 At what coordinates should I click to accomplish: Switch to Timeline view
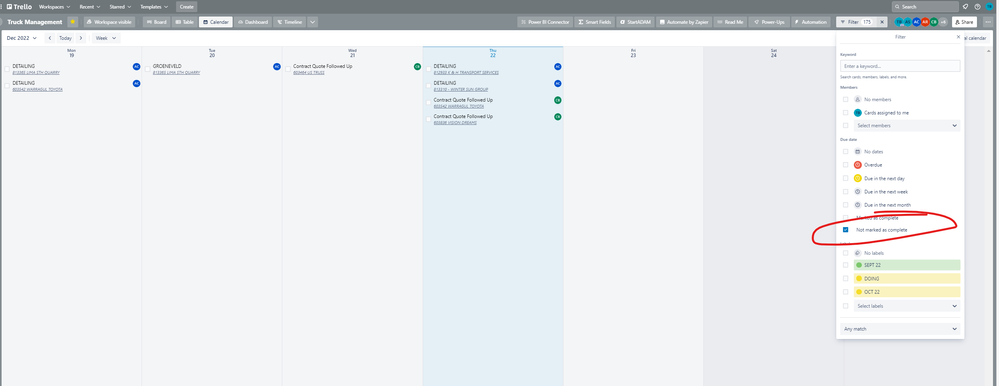[289, 22]
